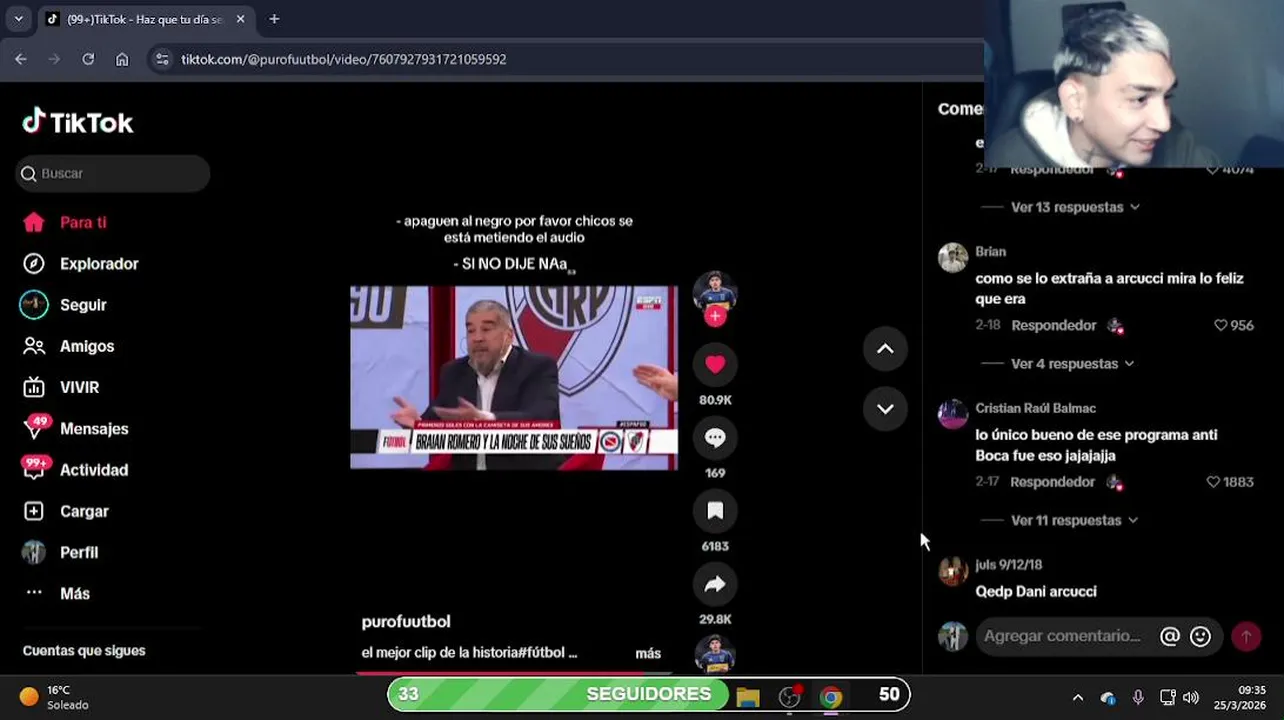
Task: Reply to Brian's comment
Action: pyautogui.click(x=1053, y=325)
